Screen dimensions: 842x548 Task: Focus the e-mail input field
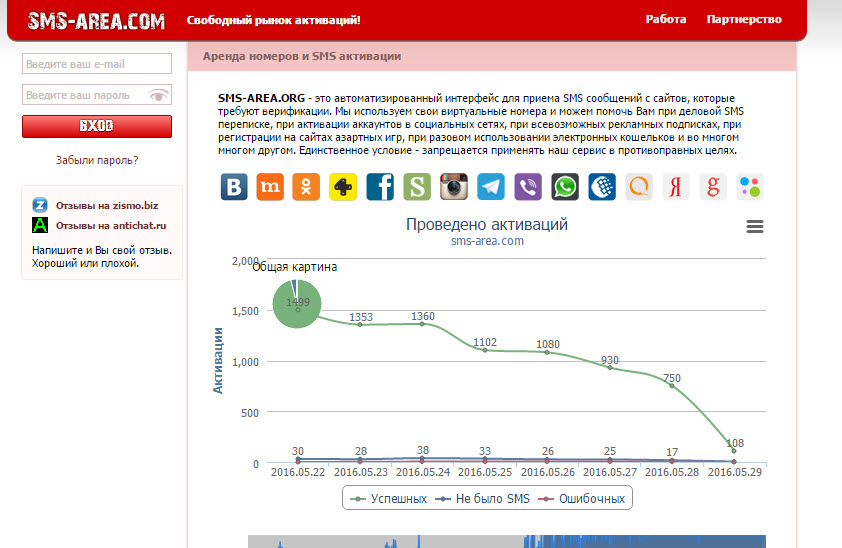97,63
